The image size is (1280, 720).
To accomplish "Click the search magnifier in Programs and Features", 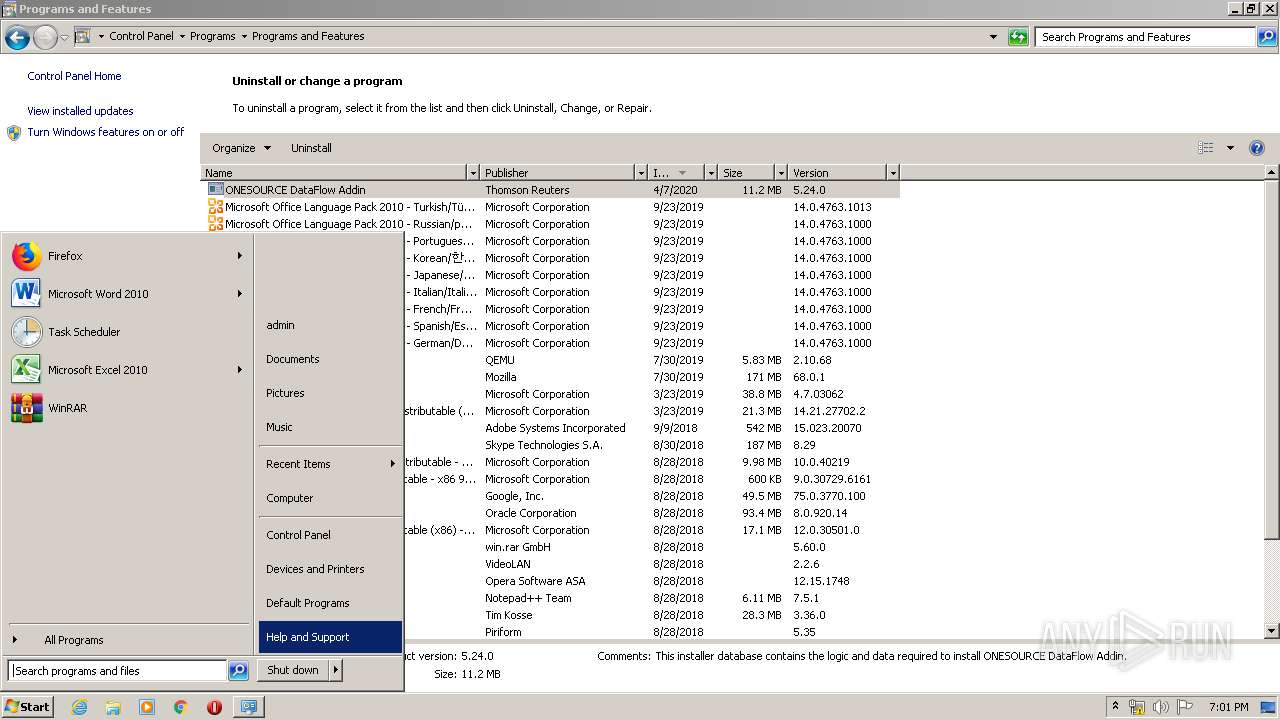I will pos(1266,37).
